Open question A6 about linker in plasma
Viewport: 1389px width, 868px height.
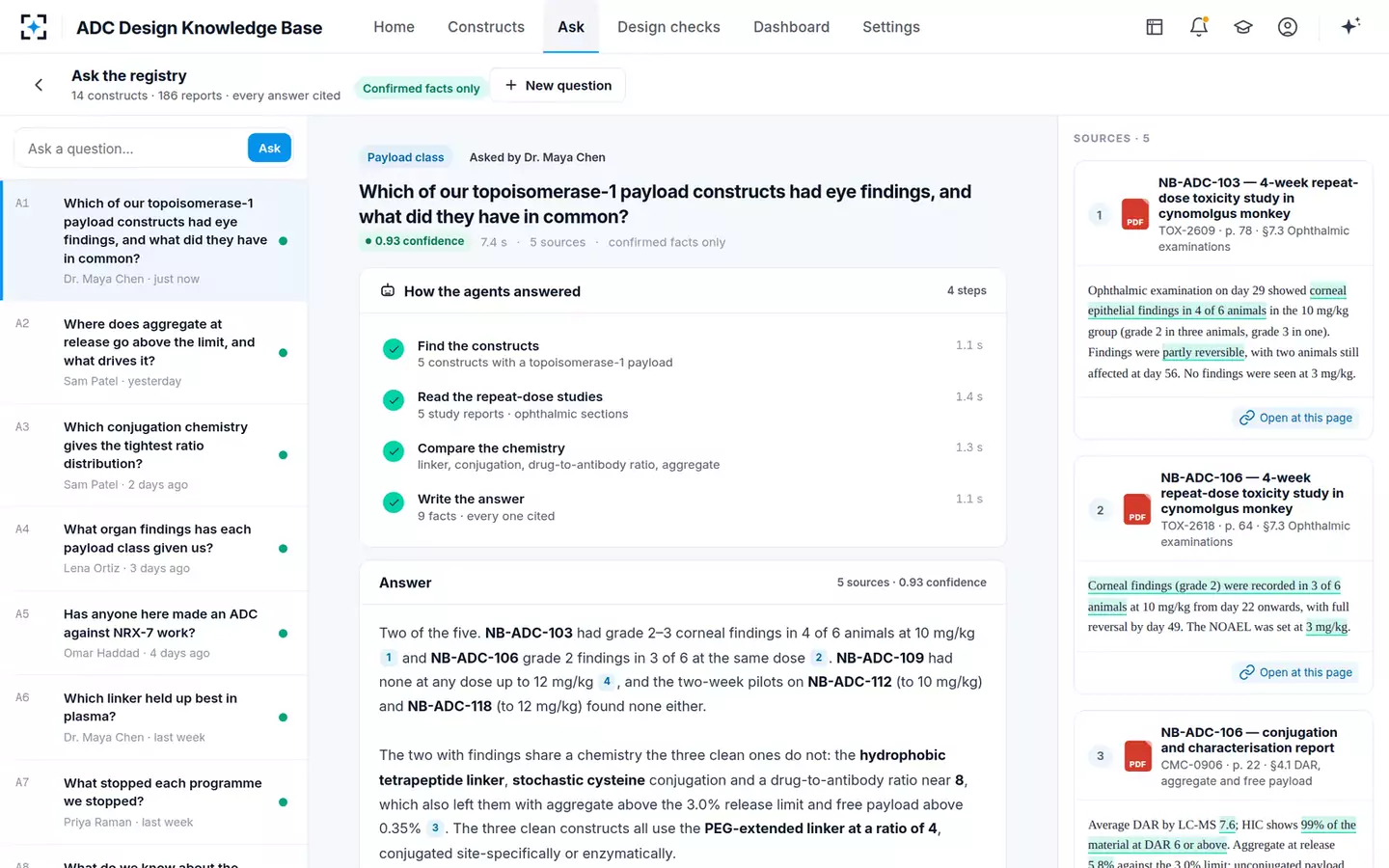coord(154,717)
